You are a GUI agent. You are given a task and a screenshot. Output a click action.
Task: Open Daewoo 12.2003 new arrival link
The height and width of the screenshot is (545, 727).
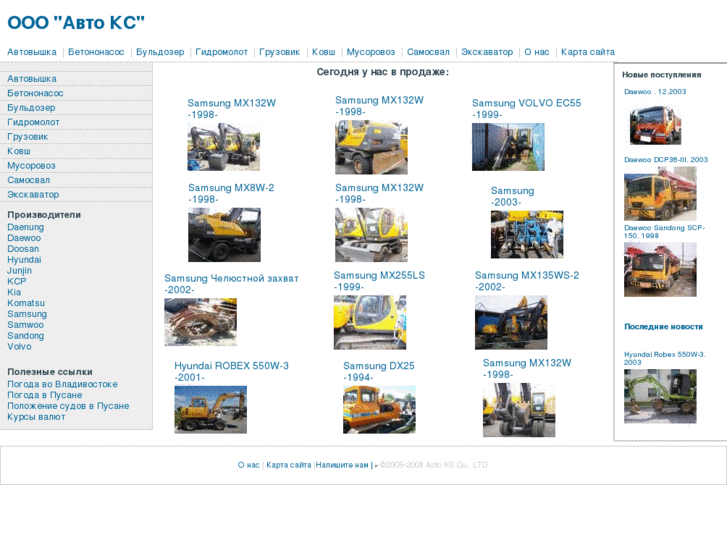[655, 92]
